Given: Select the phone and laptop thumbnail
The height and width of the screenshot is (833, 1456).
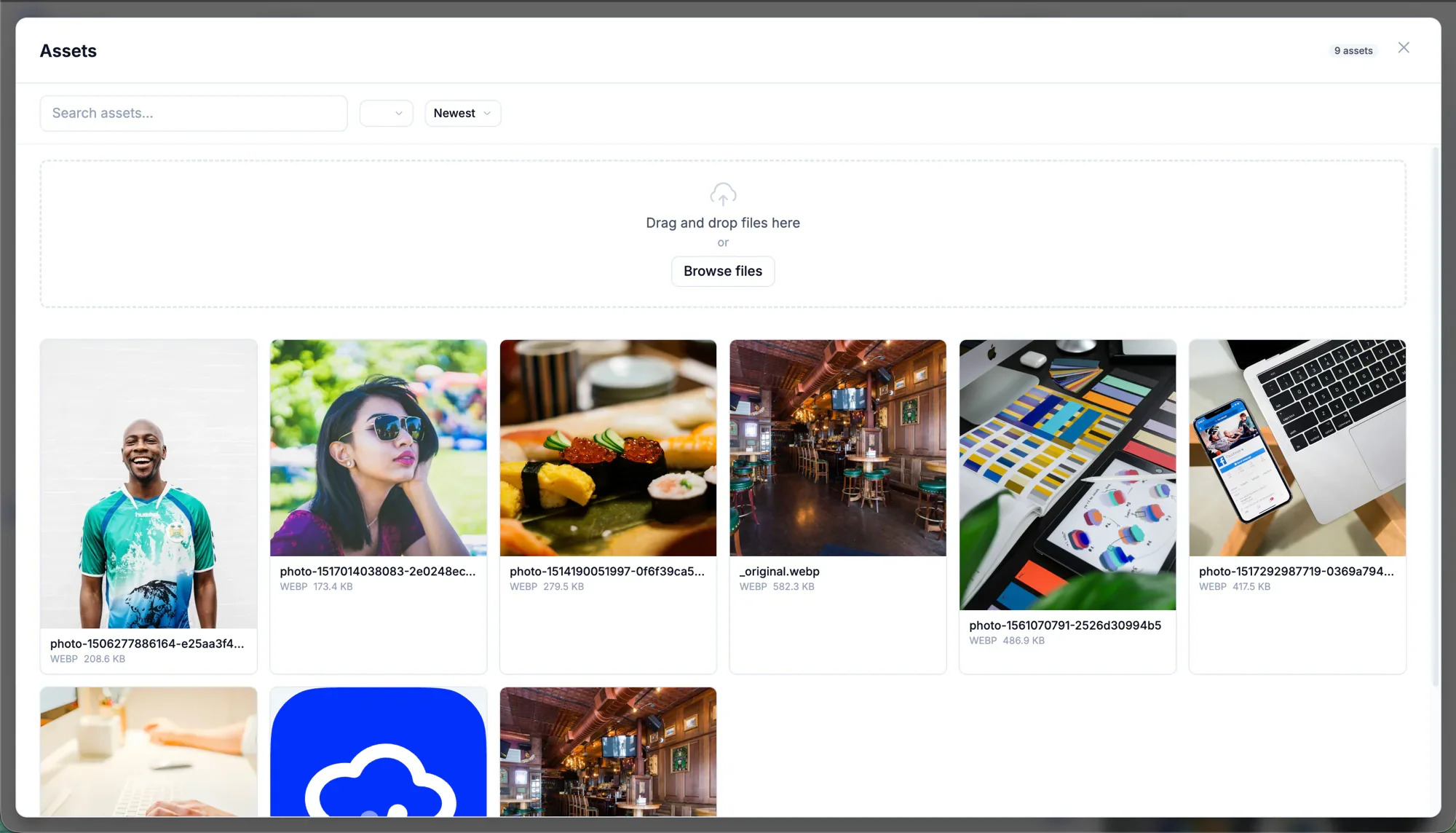Looking at the screenshot, I should tap(1297, 448).
